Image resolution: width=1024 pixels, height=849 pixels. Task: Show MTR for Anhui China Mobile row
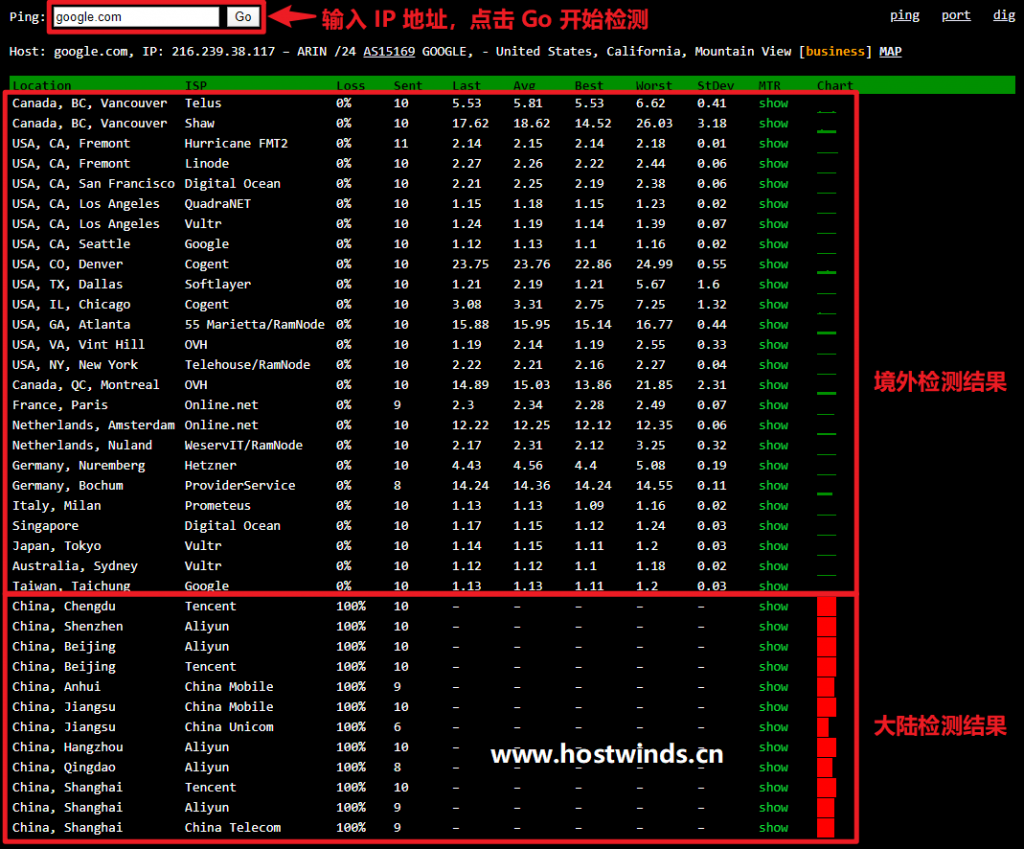tap(773, 686)
